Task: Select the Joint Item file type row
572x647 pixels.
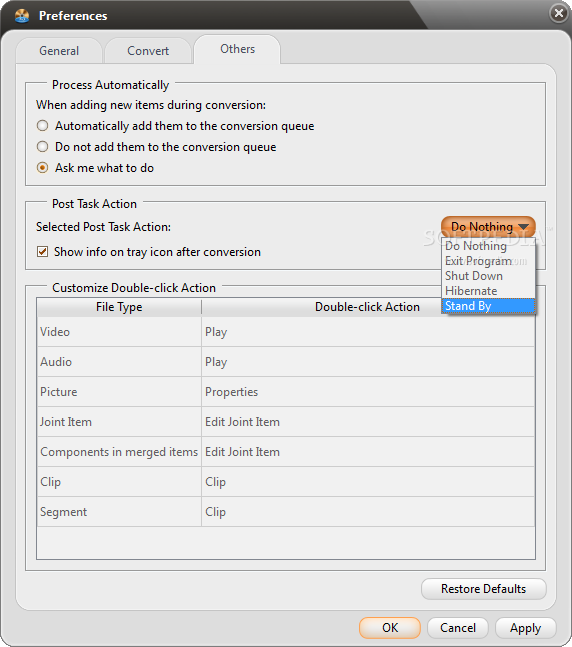Action: (x=119, y=422)
